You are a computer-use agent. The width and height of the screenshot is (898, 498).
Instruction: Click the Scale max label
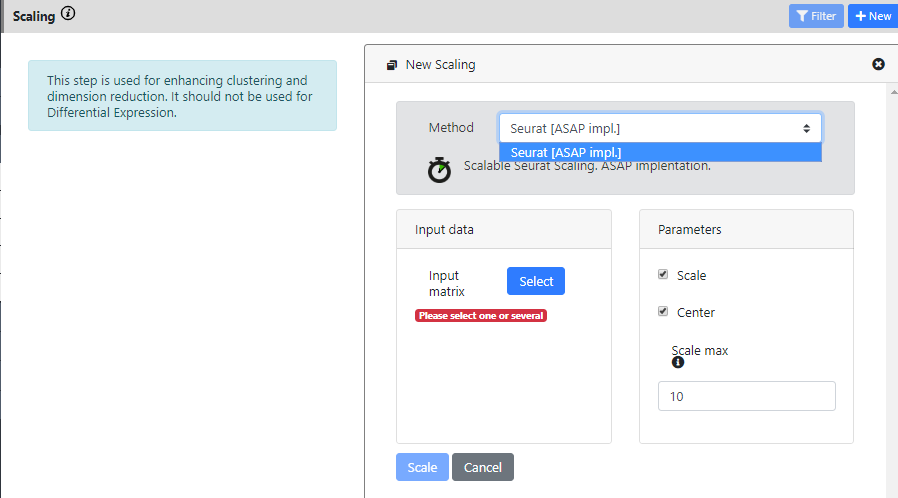699,350
